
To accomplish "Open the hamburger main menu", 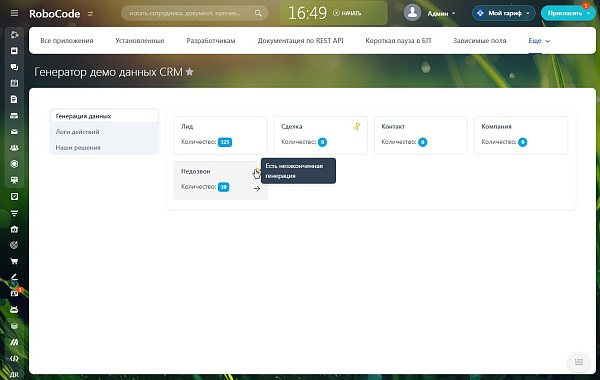I will point(14,13).
